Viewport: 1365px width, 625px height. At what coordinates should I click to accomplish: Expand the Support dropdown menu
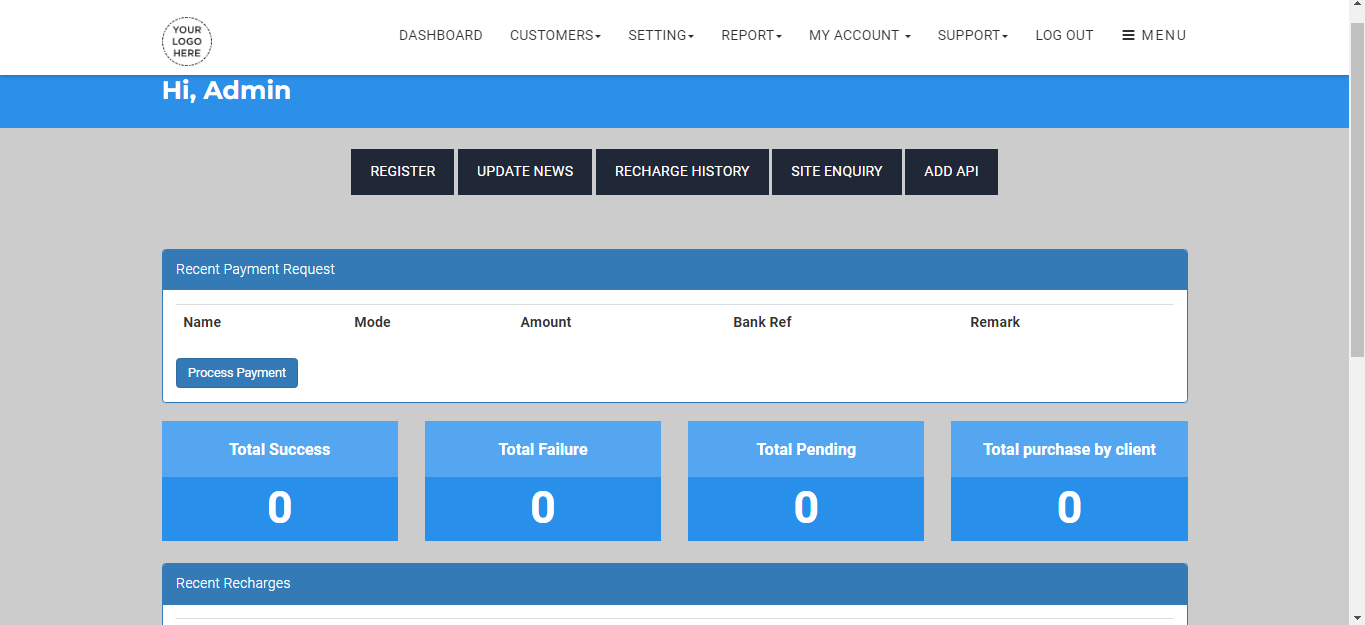pos(972,35)
